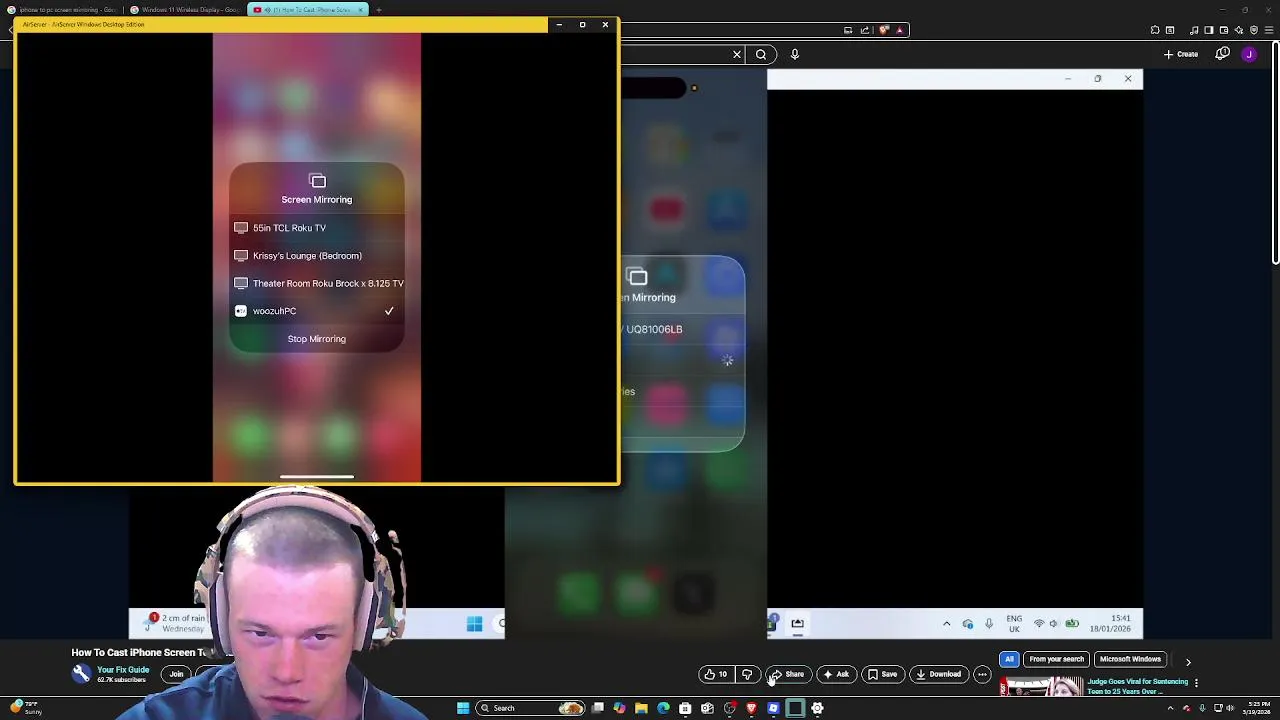Viewport: 1280px width, 720px height.
Task: Show more filter chips with right arrow
Action: coord(1188,661)
